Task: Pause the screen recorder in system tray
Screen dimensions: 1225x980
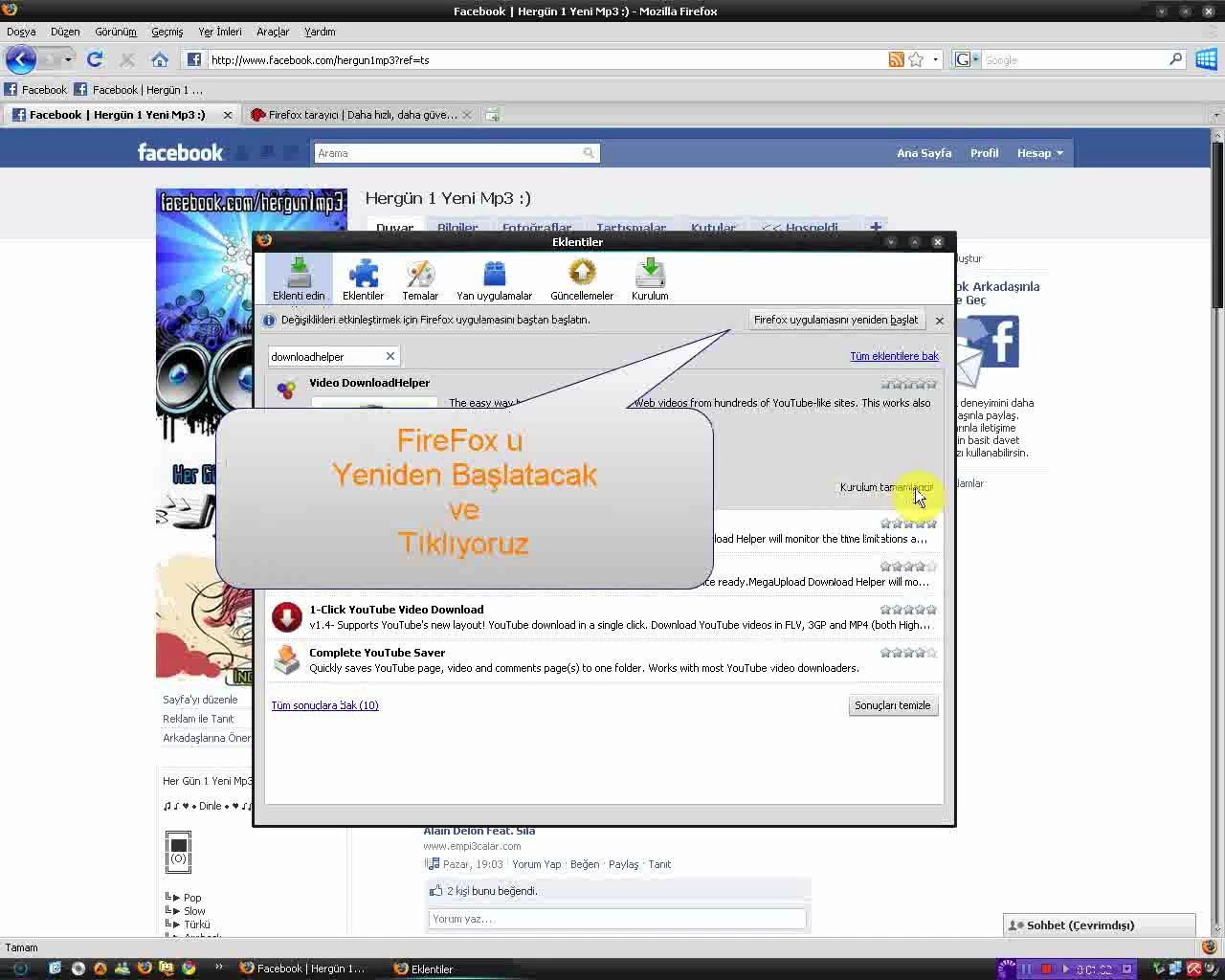Action: pyautogui.click(x=1027, y=969)
